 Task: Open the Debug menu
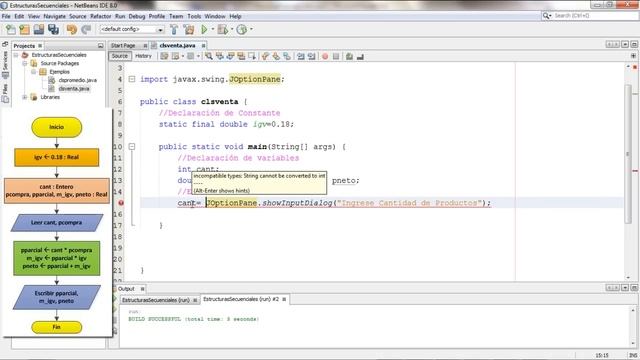click(x=137, y=16)
